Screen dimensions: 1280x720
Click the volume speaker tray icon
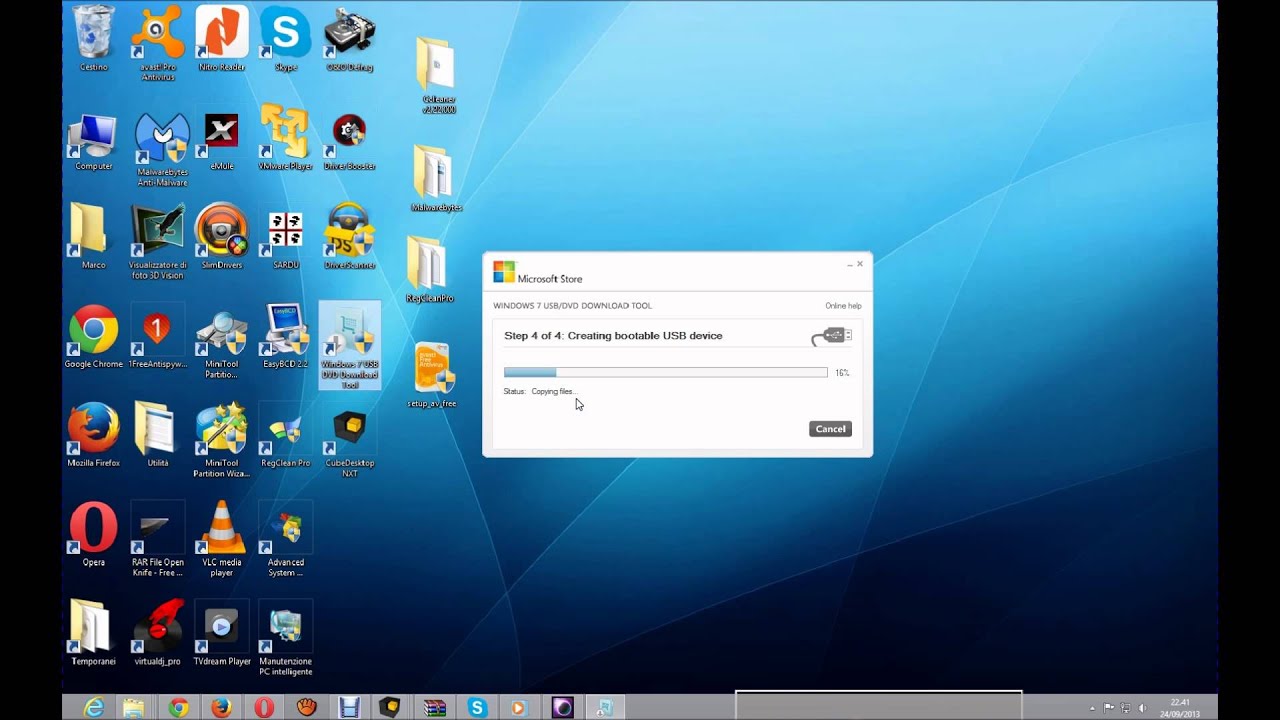(1142, 708)
